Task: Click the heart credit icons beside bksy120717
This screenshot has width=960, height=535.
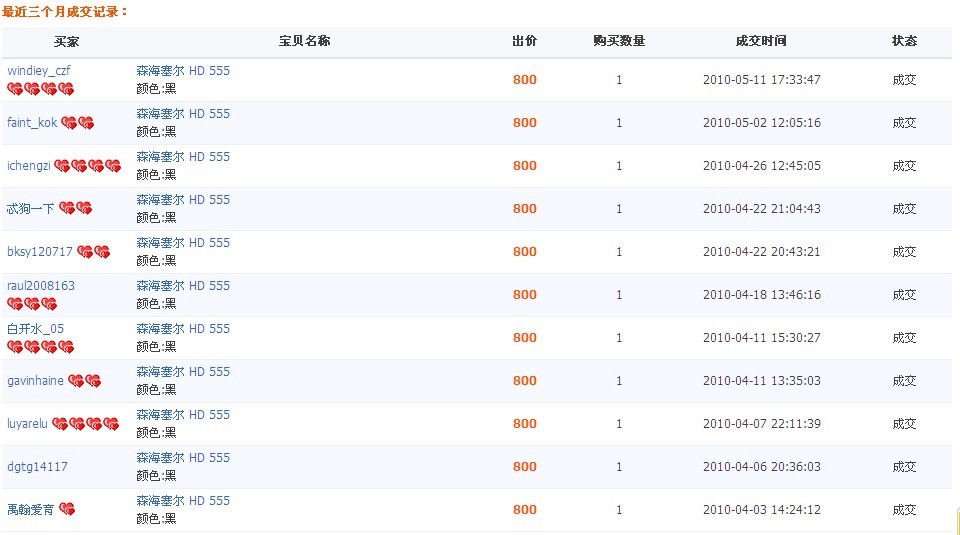Action: [94, 252]
